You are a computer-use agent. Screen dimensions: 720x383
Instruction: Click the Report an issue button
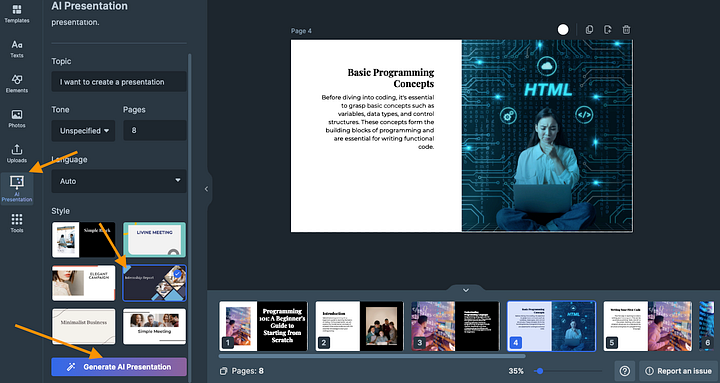tap(679, 371)
